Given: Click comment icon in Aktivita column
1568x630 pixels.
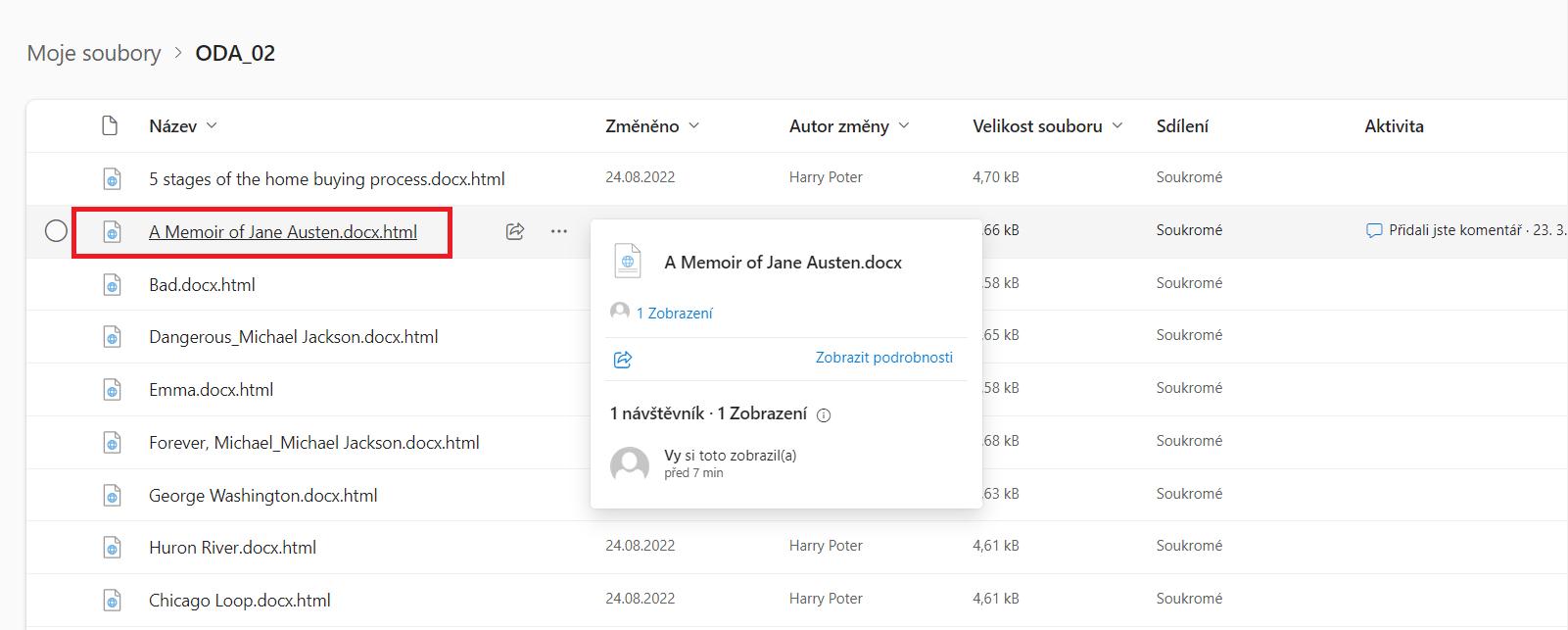Looking at the screenshot, I should click(1374, 230).
